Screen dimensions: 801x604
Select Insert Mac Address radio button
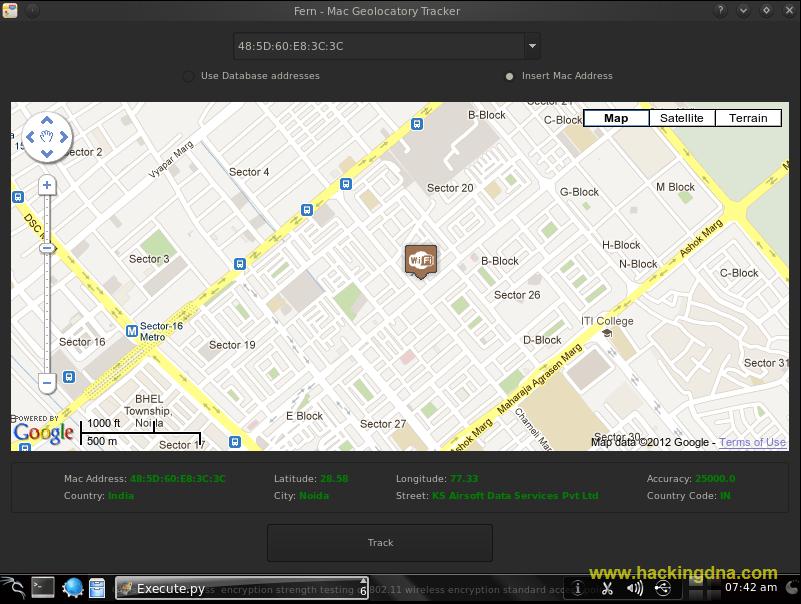click(x=509, y=76)
